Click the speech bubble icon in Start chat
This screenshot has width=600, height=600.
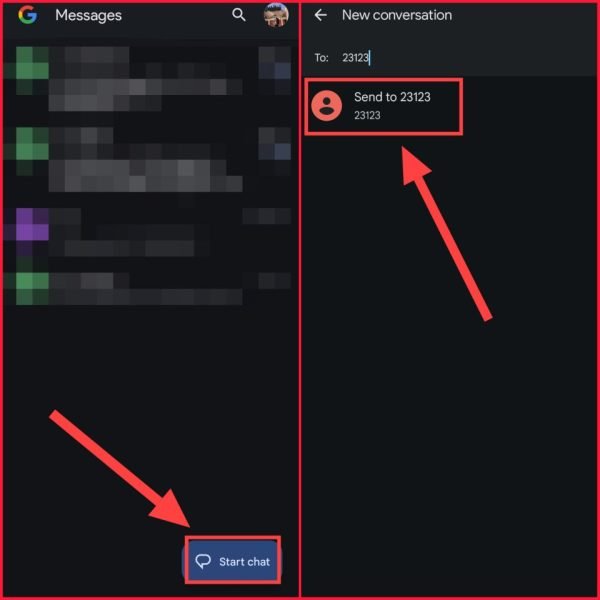pyautogui.click(x=203, y=561)
